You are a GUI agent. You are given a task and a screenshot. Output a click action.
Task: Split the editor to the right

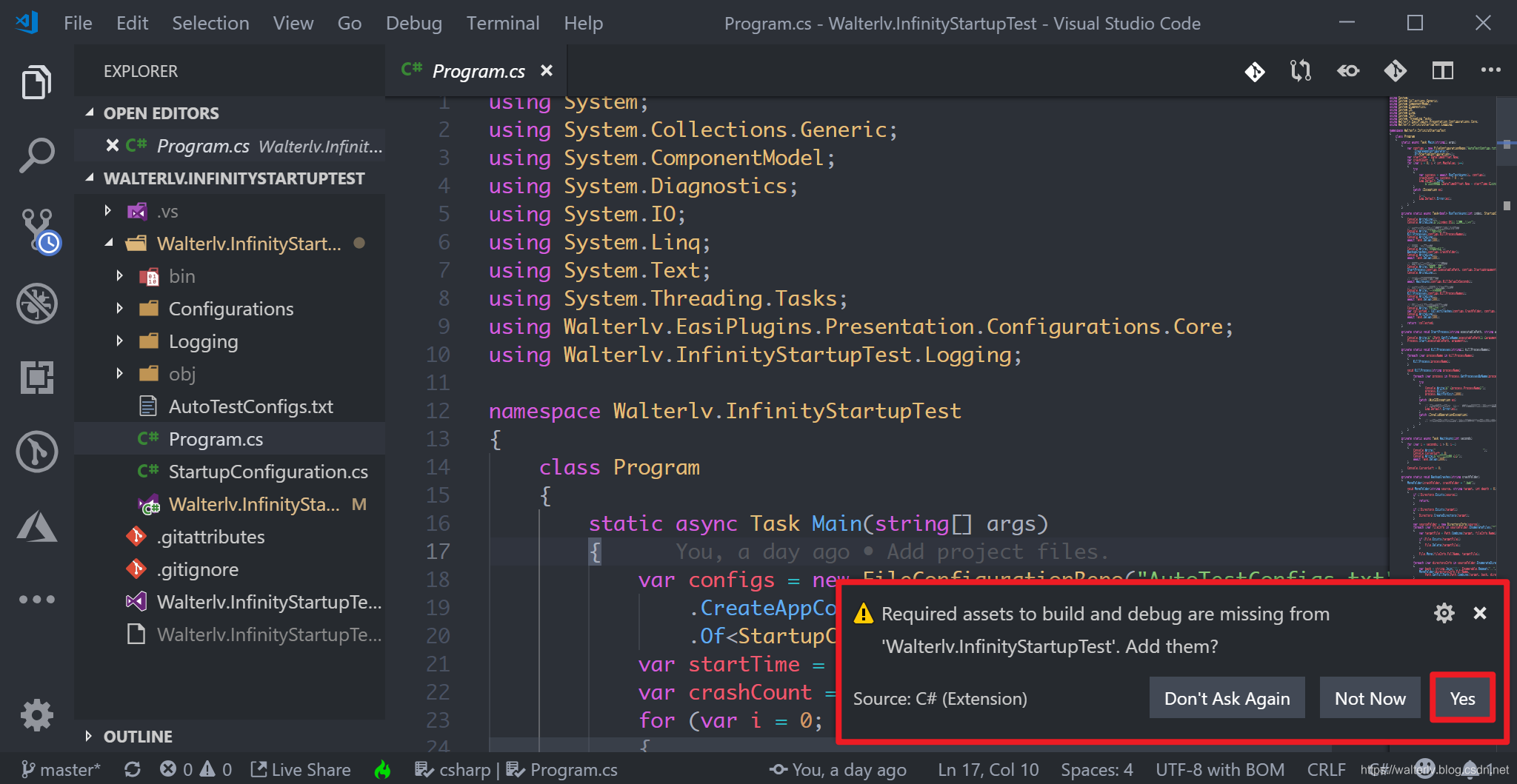point(1443,71)
